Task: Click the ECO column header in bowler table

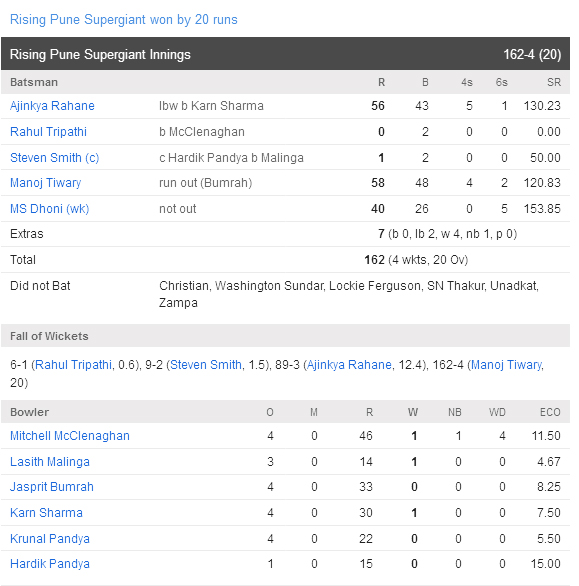Action: tap(550, 412)
